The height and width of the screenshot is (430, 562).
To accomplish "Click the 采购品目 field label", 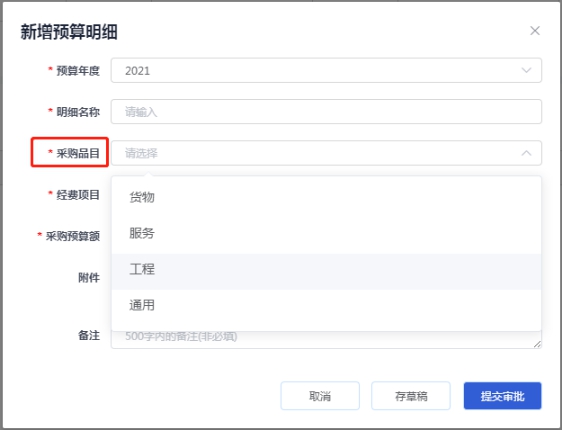I will [78, 153].
